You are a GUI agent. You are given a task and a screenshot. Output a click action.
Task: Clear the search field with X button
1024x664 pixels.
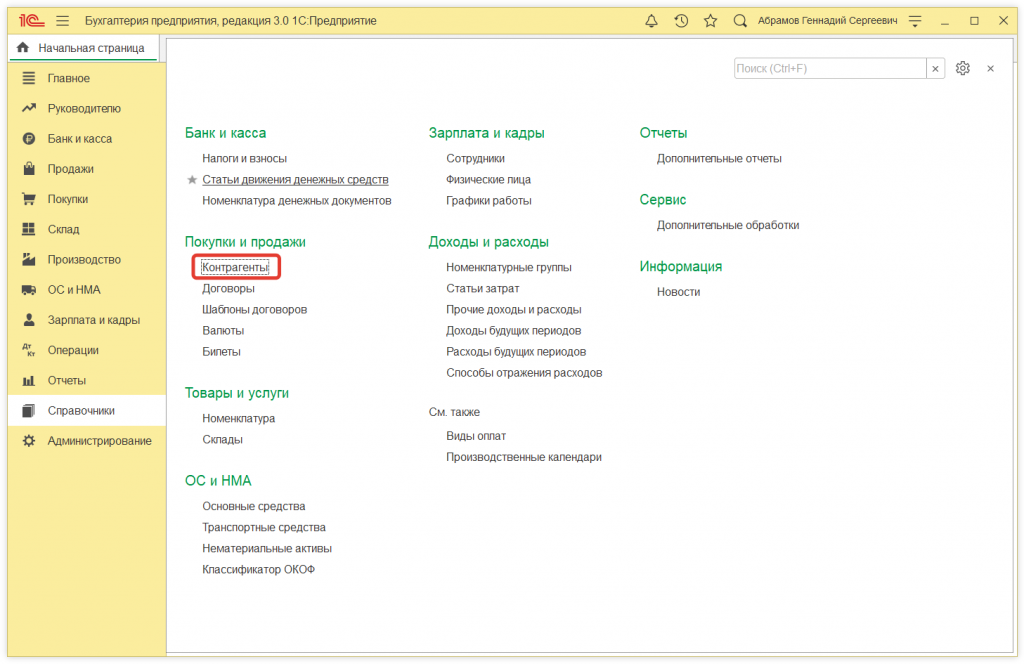click(936, 68)
